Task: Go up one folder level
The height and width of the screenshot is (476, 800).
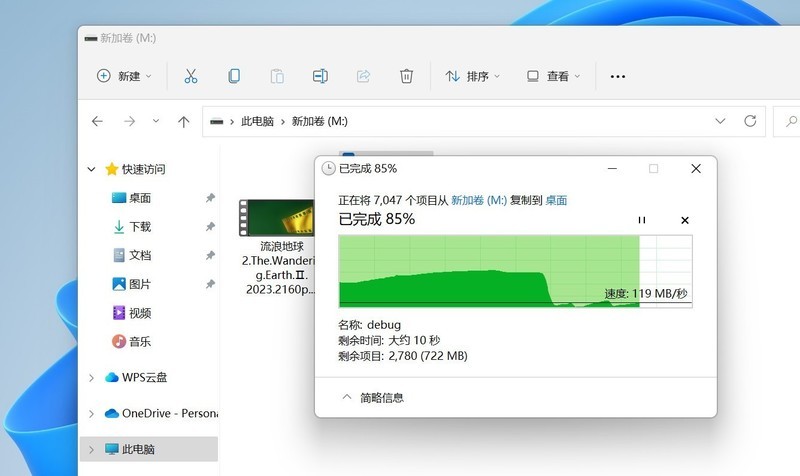Action: point(184,121)
